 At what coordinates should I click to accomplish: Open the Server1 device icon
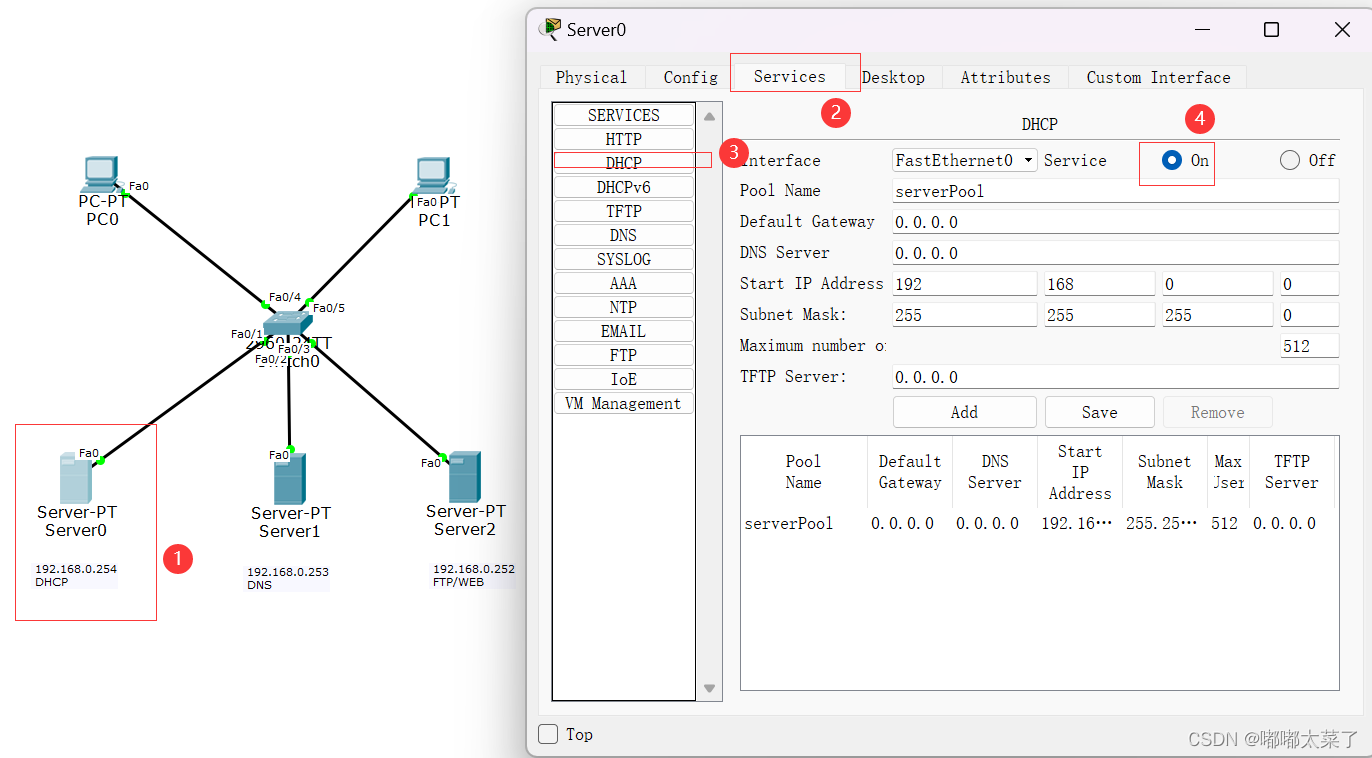290,479
